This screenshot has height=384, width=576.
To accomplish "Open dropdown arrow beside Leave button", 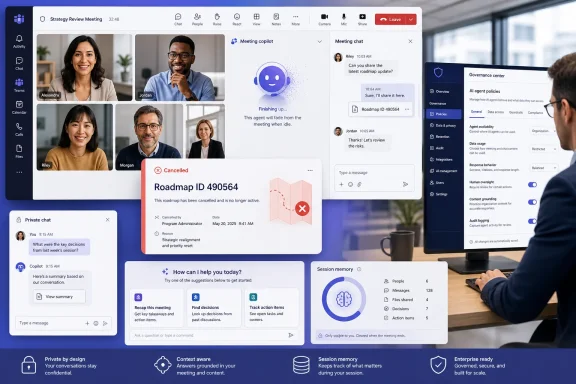I will pyautogui.click(x=411, y=19).
